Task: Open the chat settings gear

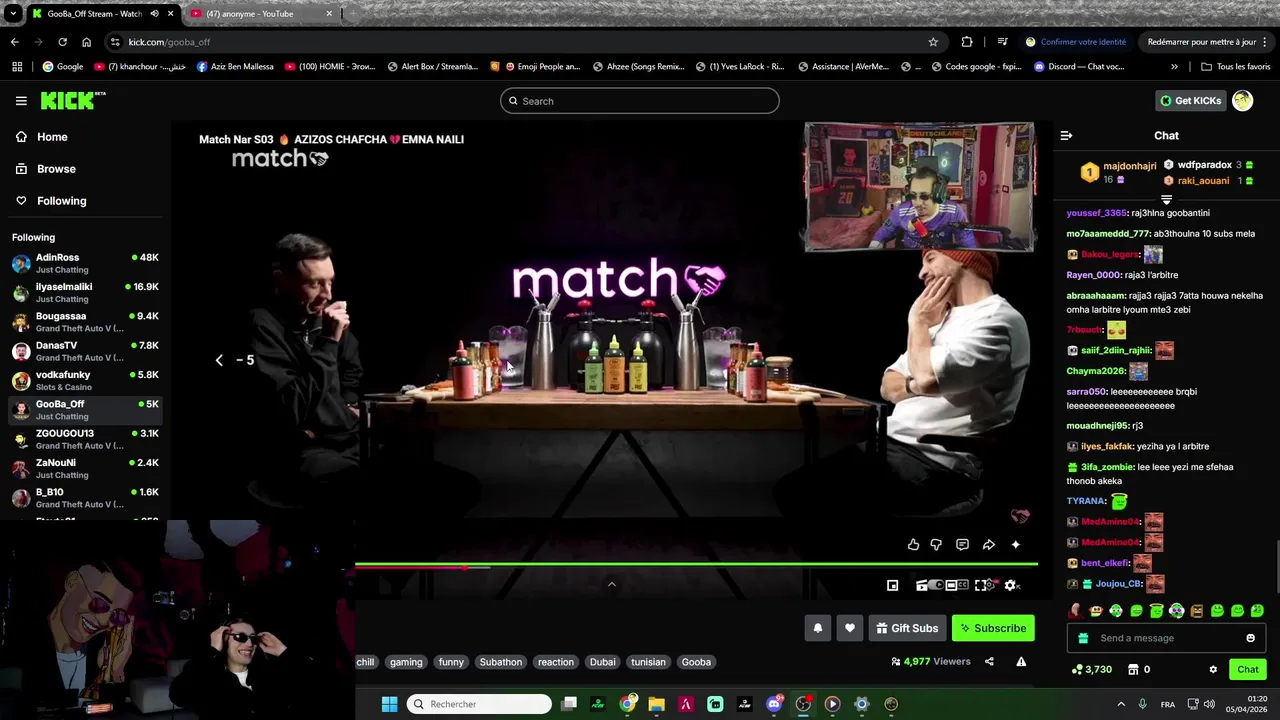Action: point(1213,669)
